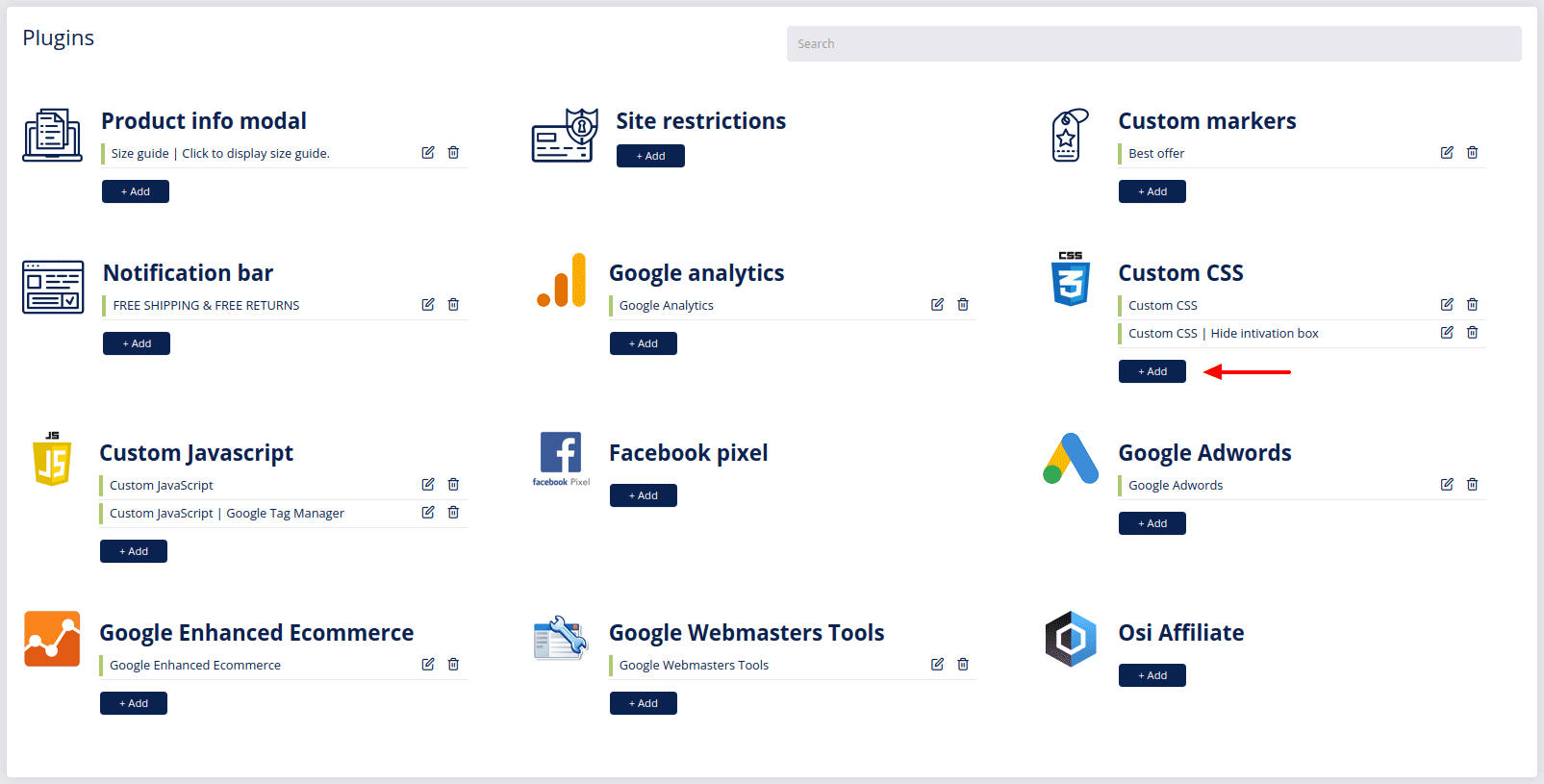The image size is (1544, 784).
Task: Add a new Product info modal
Action: coord(136,191)
